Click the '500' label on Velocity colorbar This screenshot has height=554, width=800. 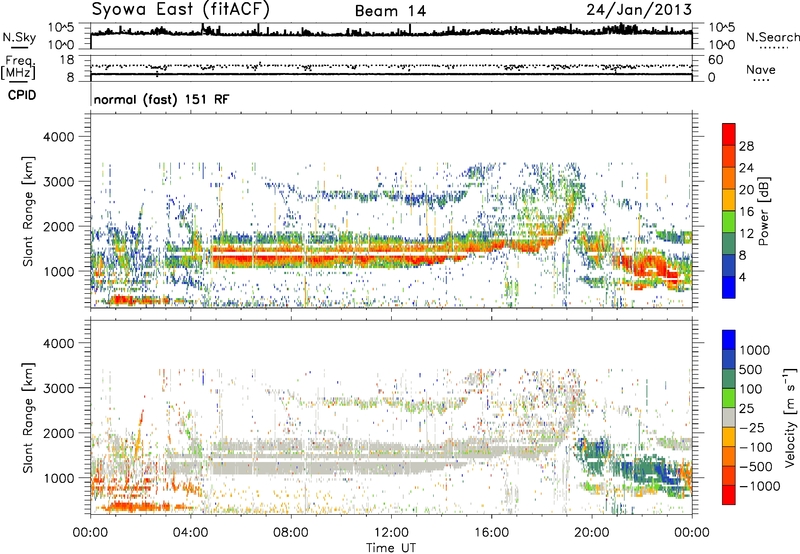click(x=750, y=369)
